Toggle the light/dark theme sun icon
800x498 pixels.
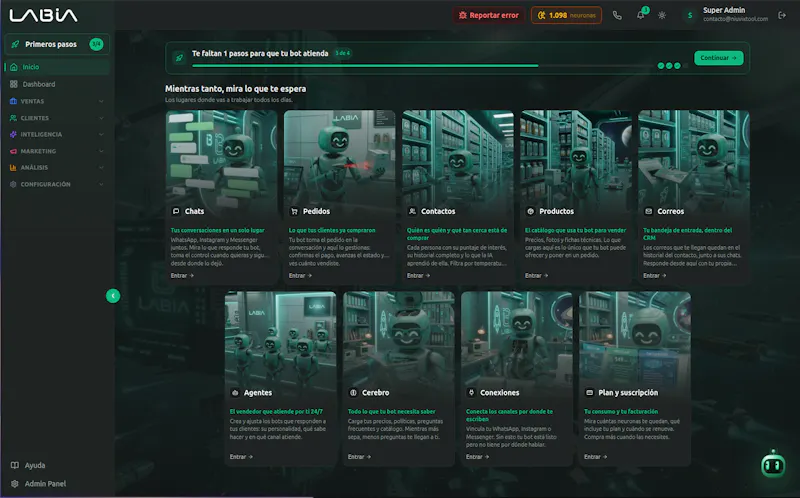click(662, 15)
